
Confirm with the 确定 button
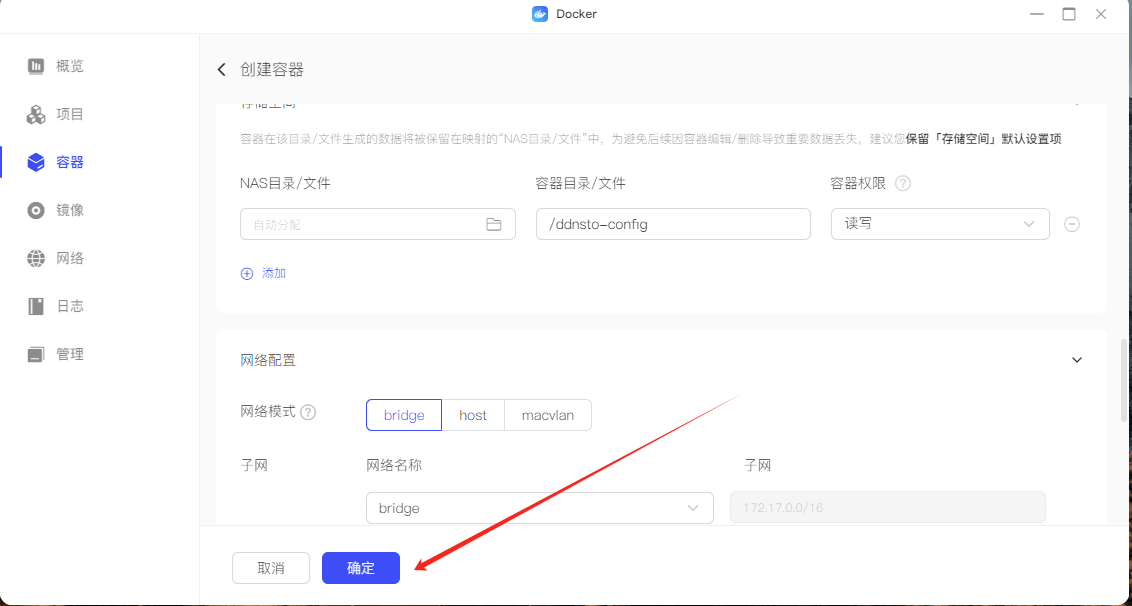(361, 568)
